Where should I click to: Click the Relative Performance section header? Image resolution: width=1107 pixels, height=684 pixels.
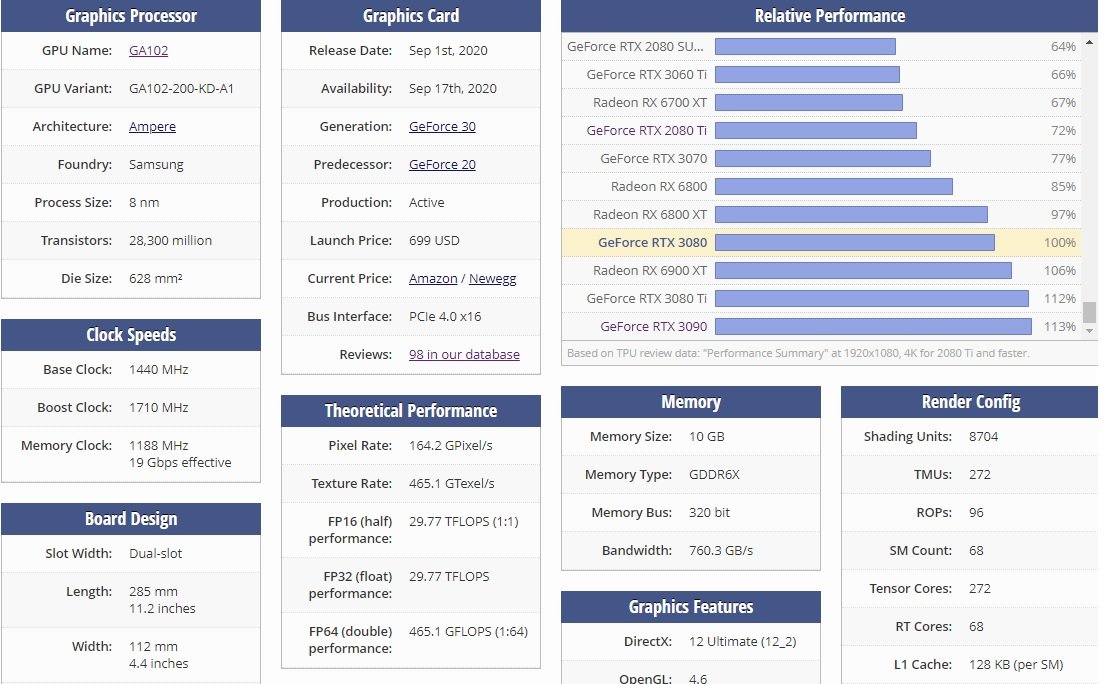[x=830, y=16]
